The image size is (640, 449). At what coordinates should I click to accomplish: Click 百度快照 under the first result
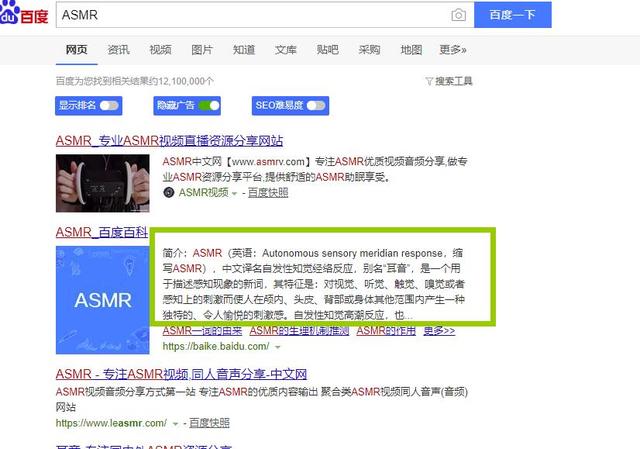pyautogui.click(x=268, y=193)
